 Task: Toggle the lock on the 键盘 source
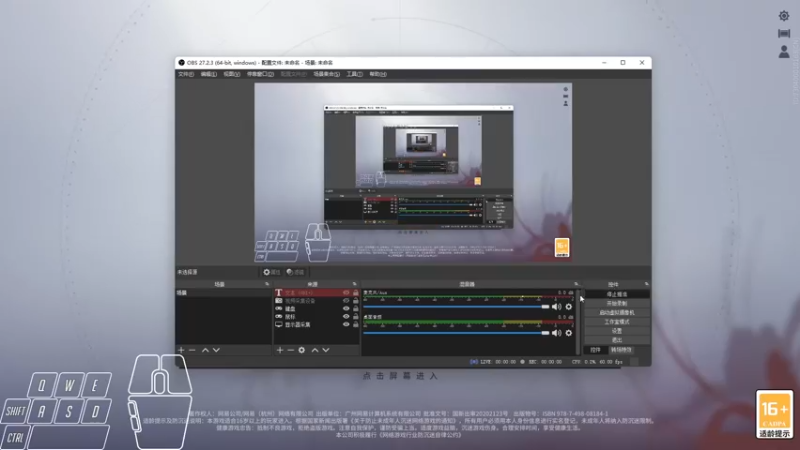coord(356,309)
